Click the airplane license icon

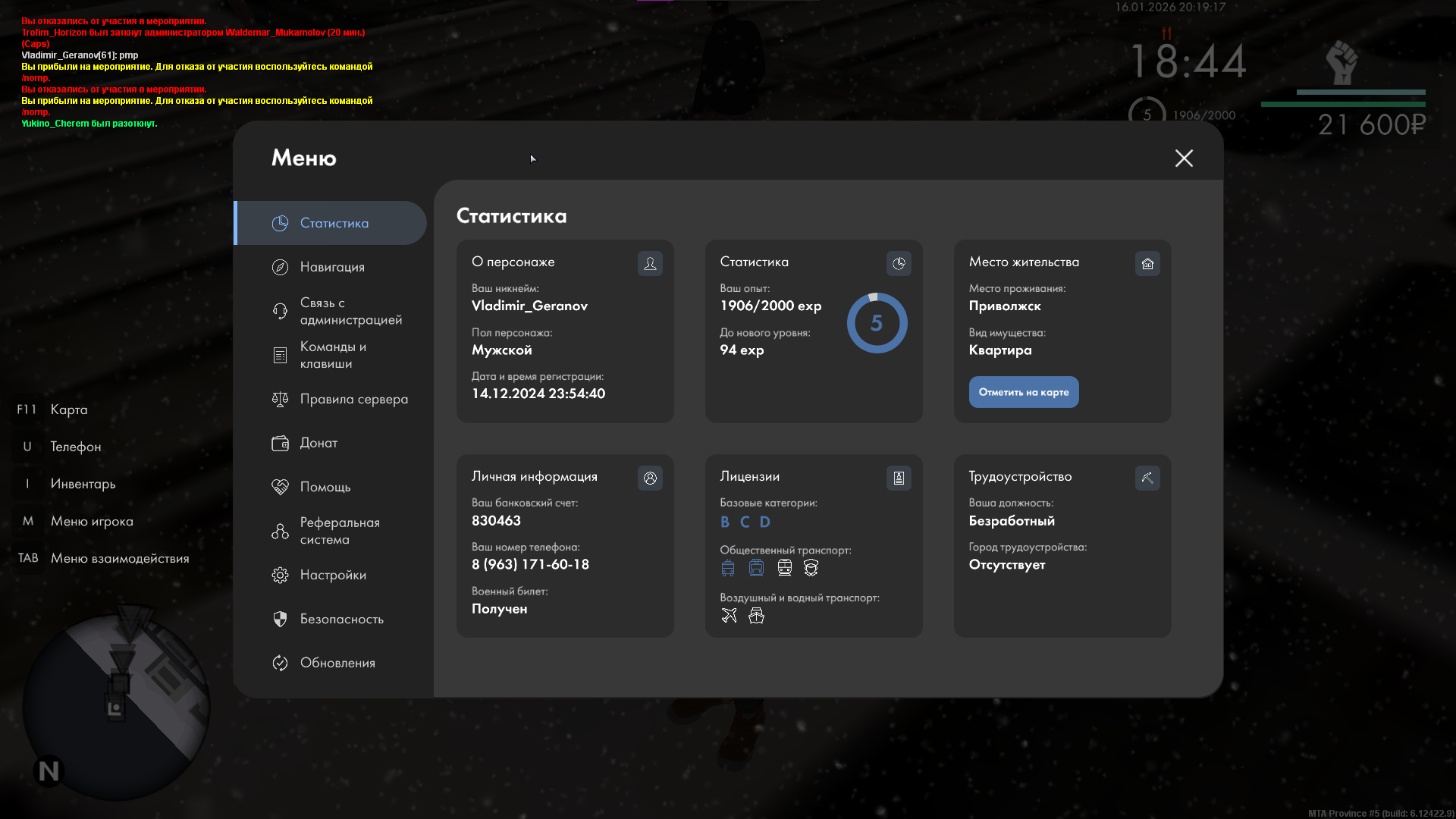[x=729, y=616]
